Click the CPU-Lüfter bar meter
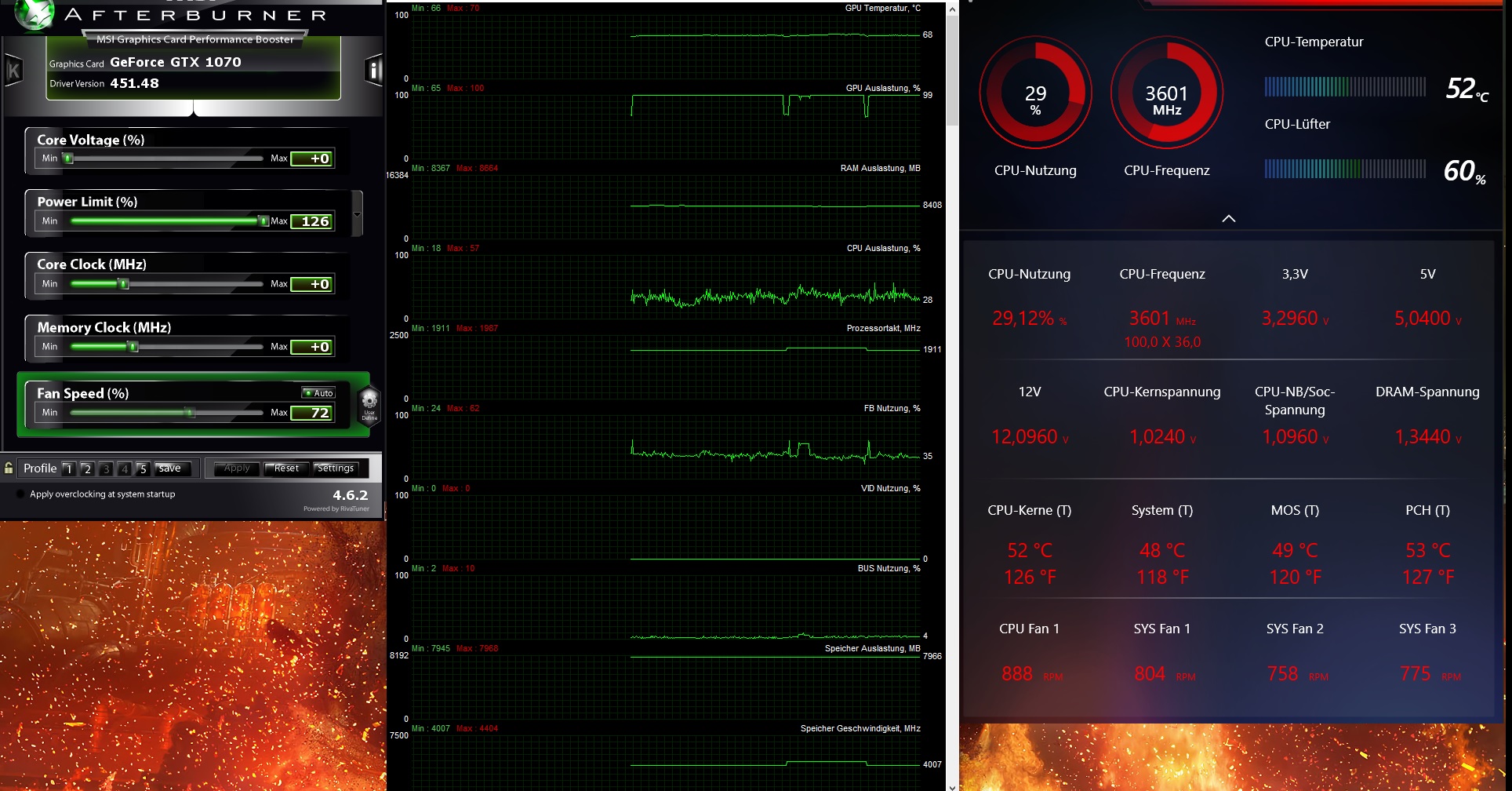Image resolution: width=1512 pixels, height=791 pixels. pyautogui.click(x=1345, y=169)
